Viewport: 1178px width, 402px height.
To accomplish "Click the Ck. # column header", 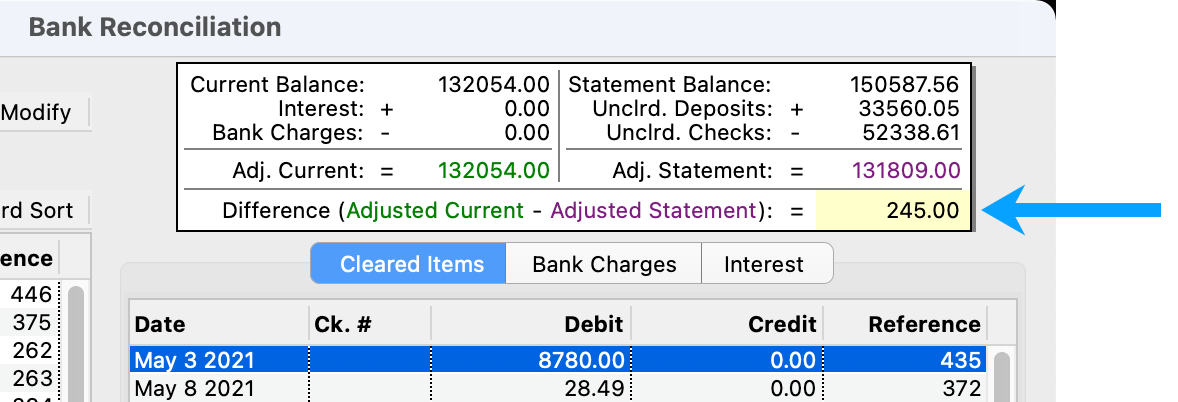I will pyautogui.click(x=370, y=324).
